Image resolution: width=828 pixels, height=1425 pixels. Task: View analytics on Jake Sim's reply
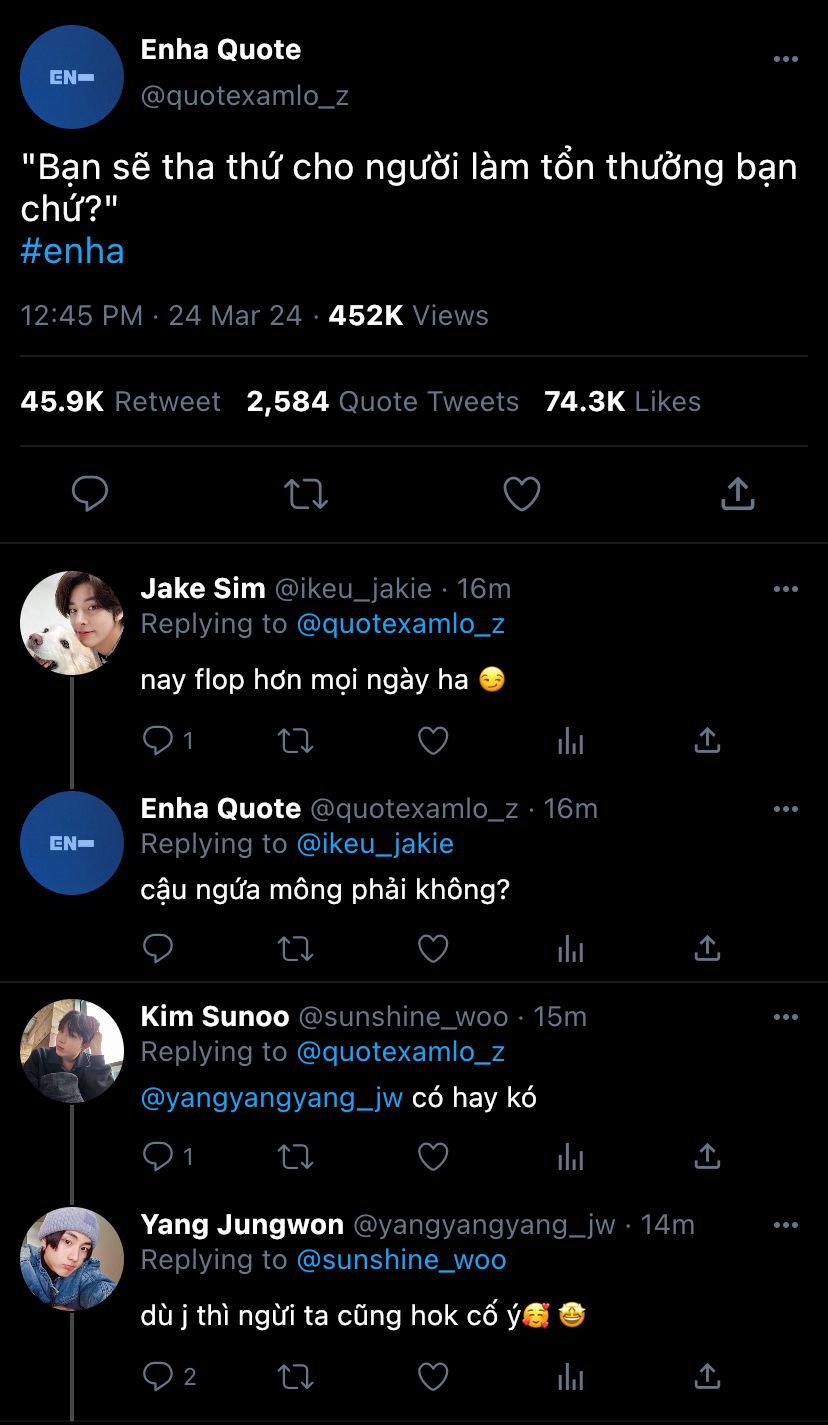[570, 740]
